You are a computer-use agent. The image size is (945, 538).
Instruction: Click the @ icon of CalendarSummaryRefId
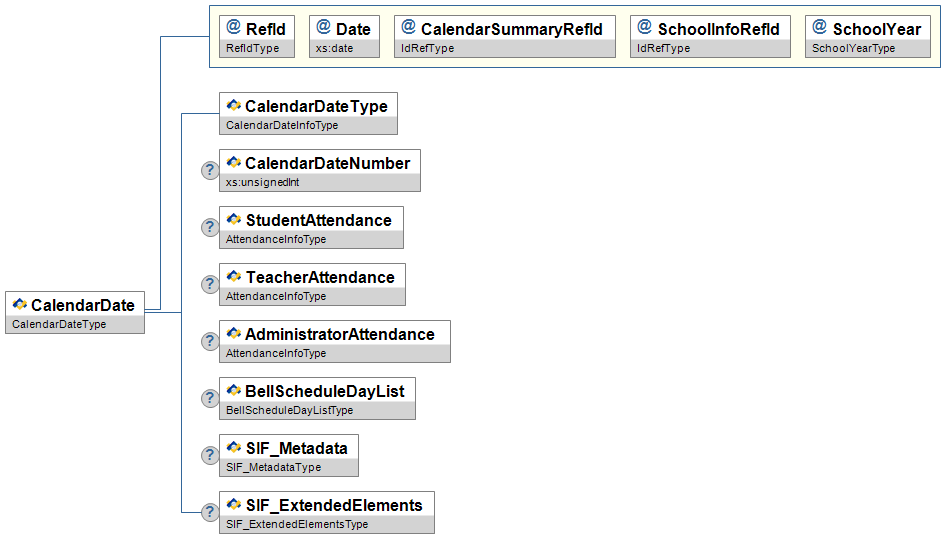point(409,27)
